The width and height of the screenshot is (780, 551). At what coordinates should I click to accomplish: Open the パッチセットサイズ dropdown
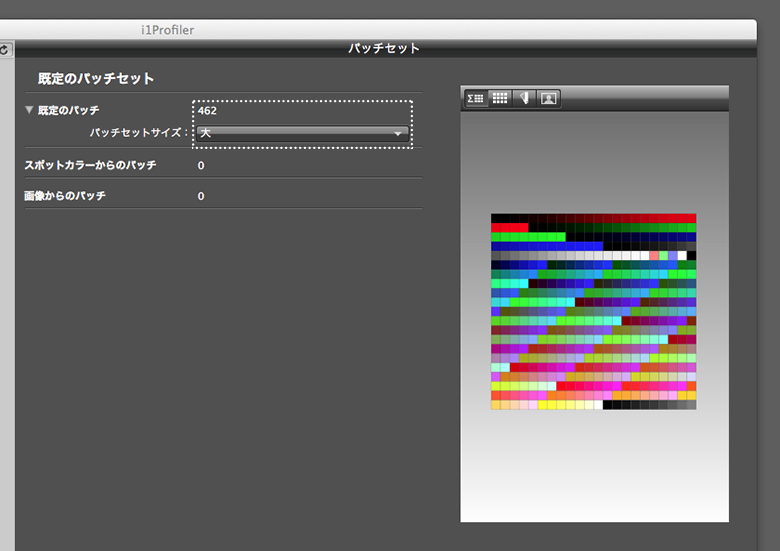pos(301,132)
